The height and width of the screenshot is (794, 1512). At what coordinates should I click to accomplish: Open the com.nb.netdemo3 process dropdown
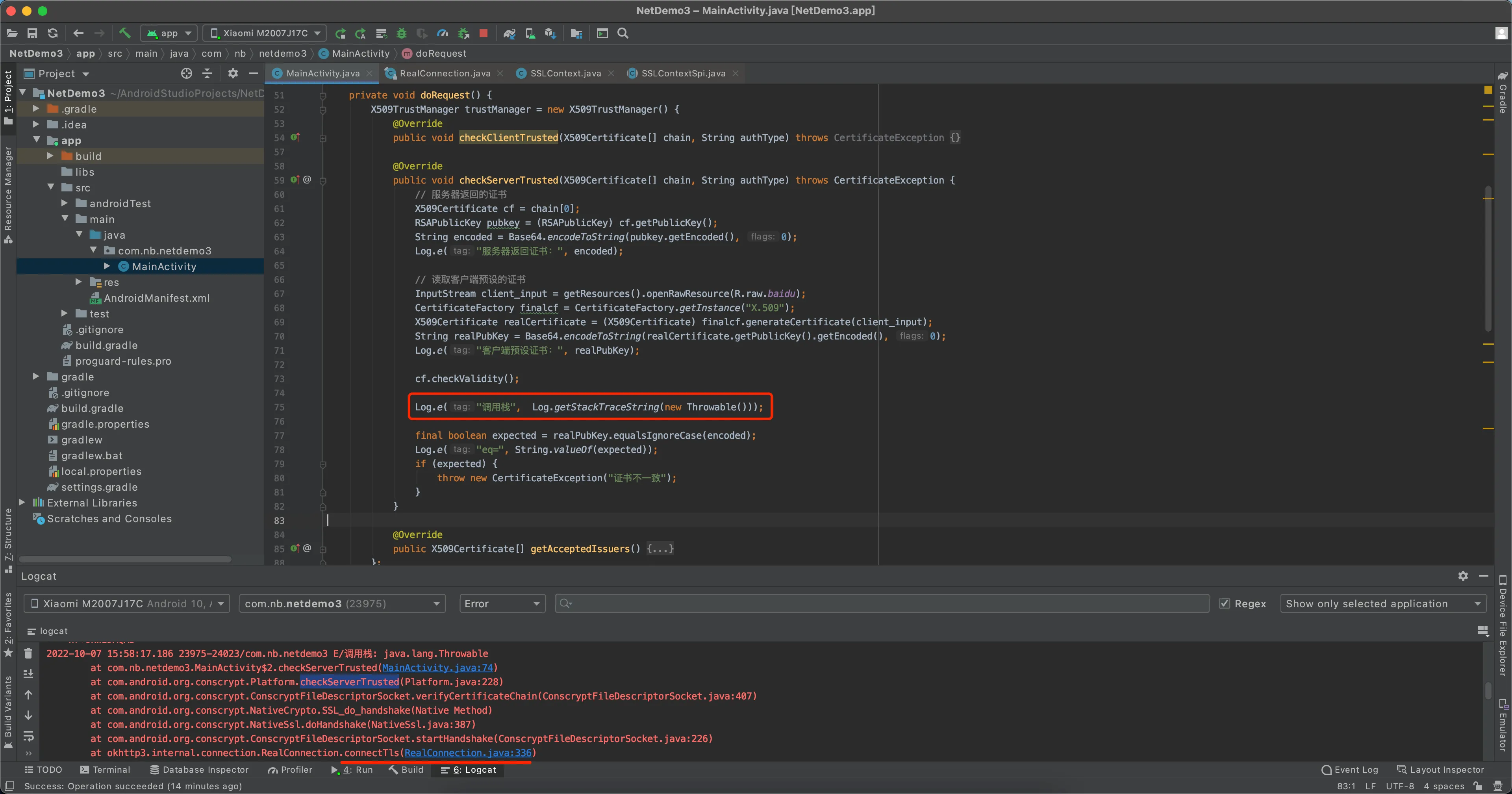point(342,604)
